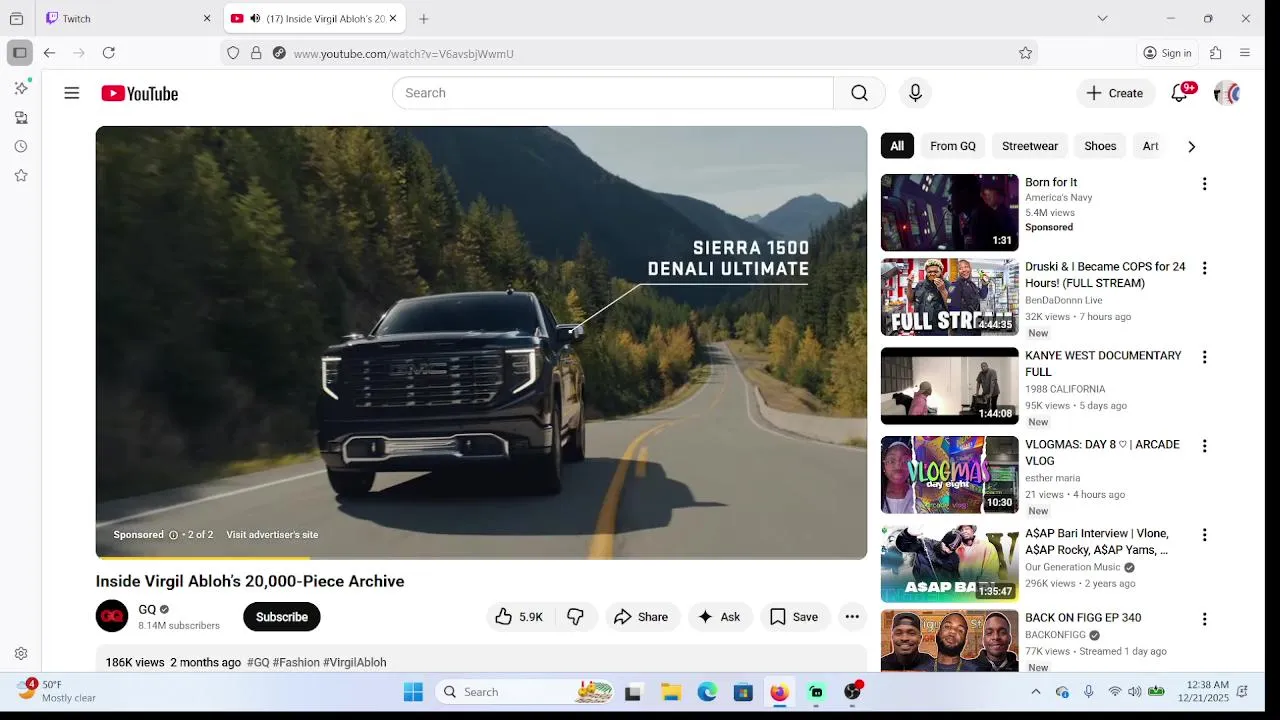This screenshot has width=1280, height=720.
Task: Open the browser extensions puzzle icon
Action: [1216, 53]
